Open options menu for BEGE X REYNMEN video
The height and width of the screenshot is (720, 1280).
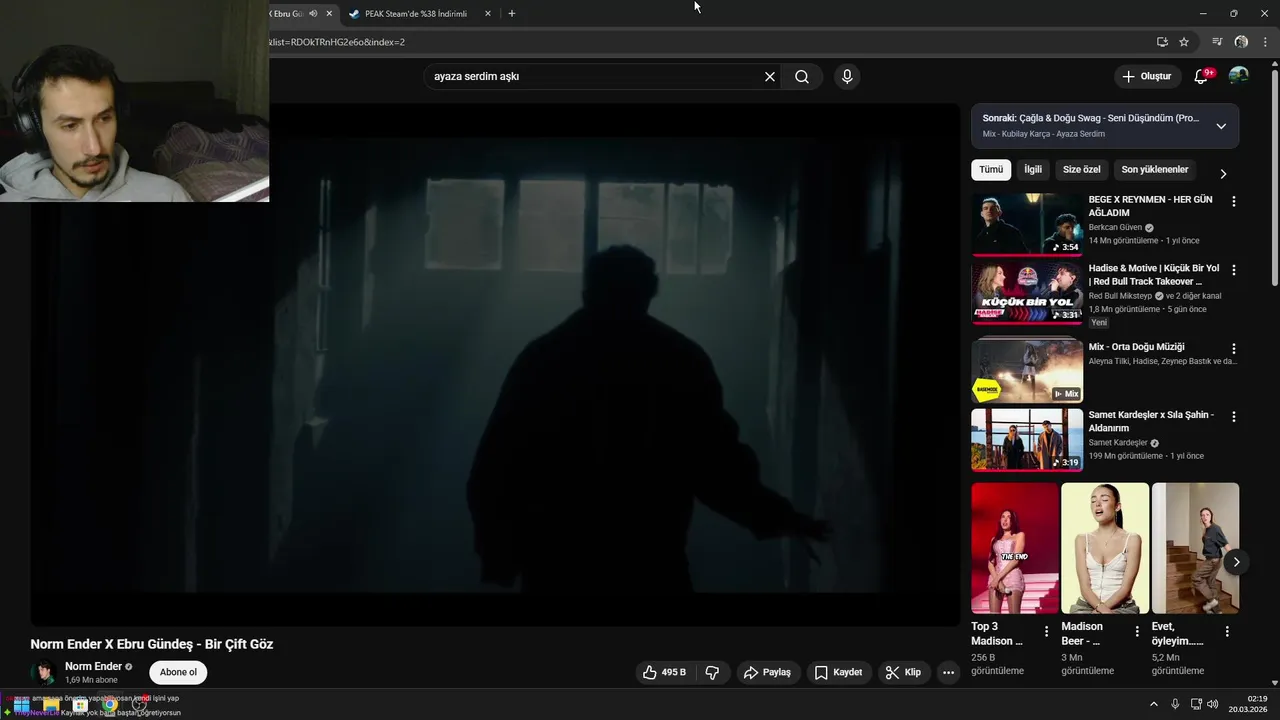(x=1233, y=201)
